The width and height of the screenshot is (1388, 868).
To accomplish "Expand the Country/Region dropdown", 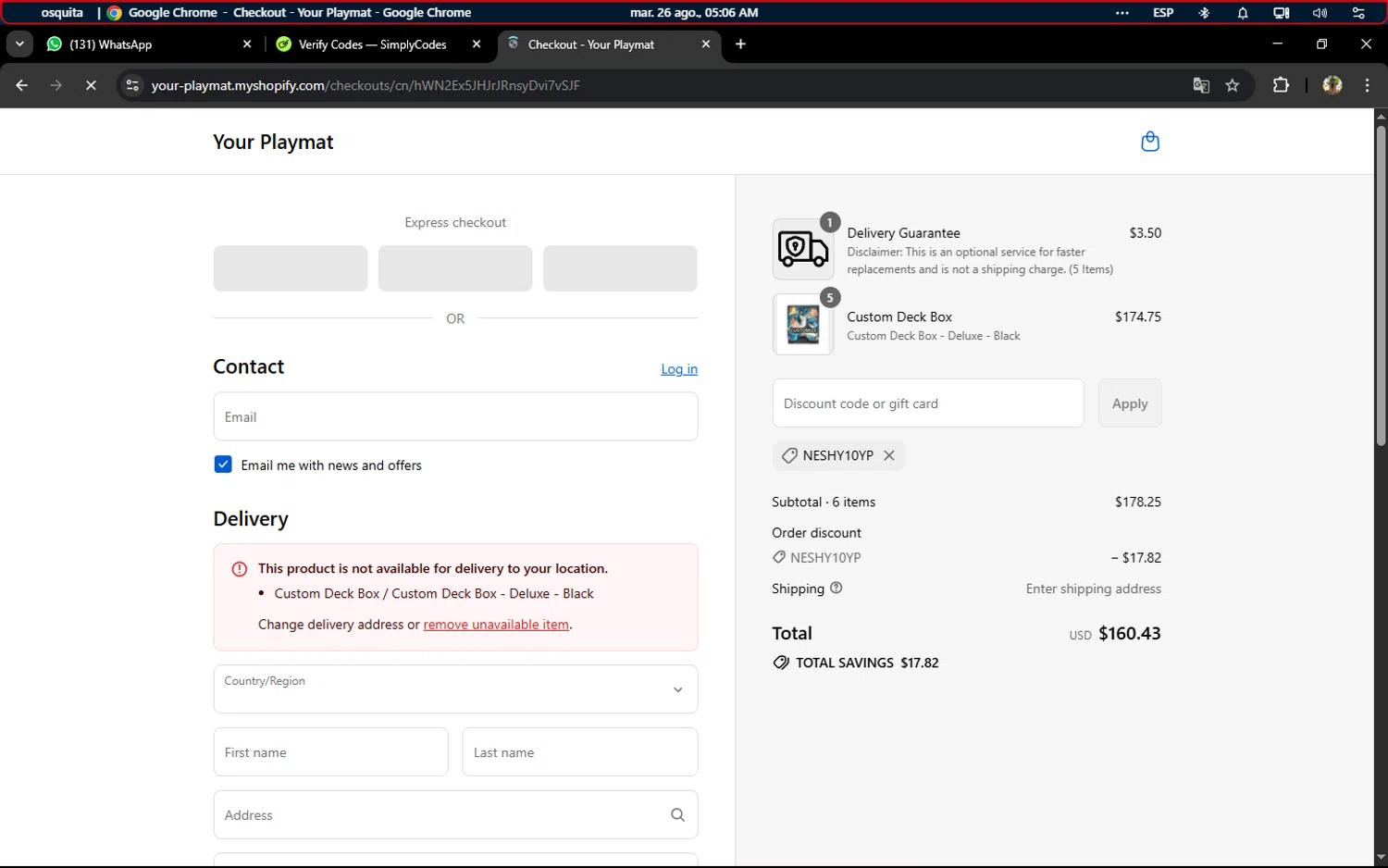I will pyautogui.click(x=455, y=688).
